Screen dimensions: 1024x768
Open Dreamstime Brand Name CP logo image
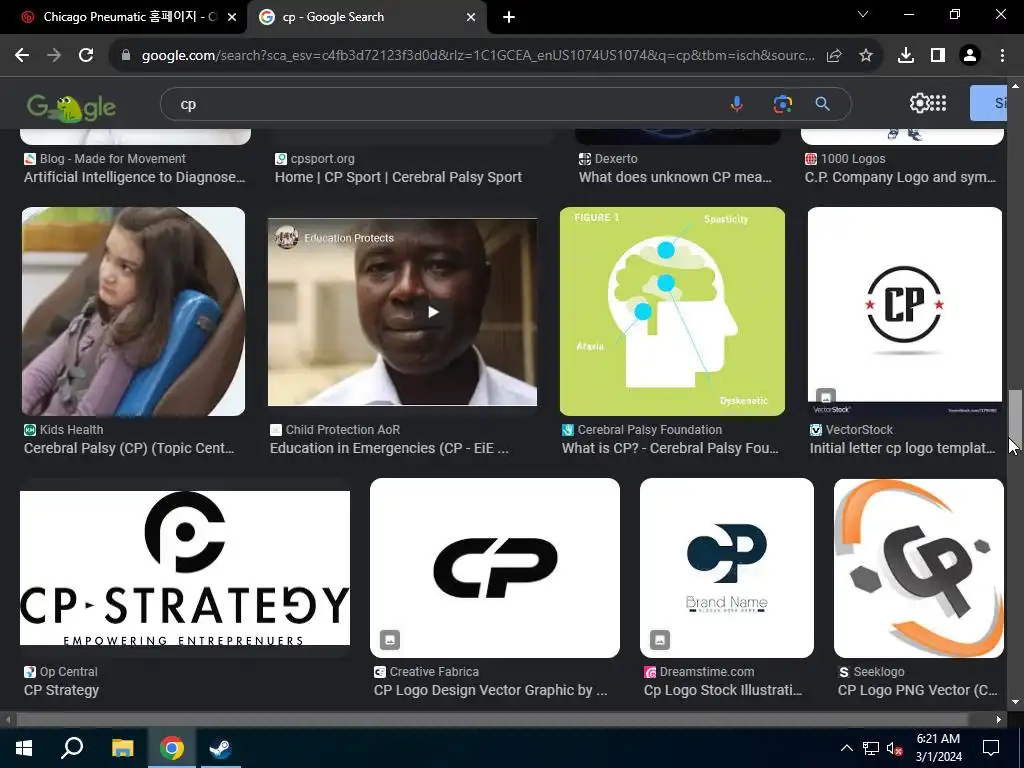(727, 568)
